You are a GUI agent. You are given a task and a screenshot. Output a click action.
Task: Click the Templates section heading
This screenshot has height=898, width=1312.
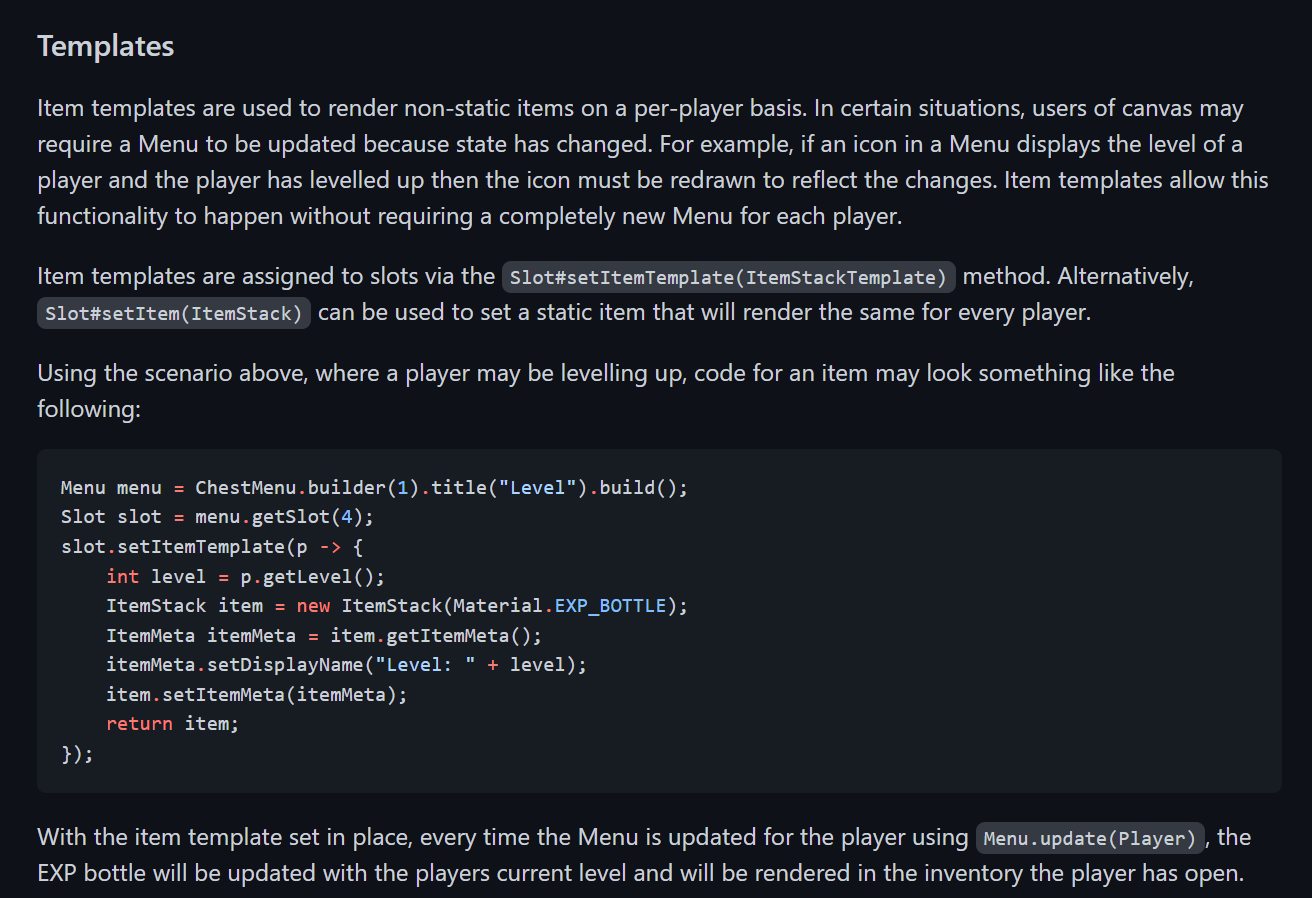106,46
